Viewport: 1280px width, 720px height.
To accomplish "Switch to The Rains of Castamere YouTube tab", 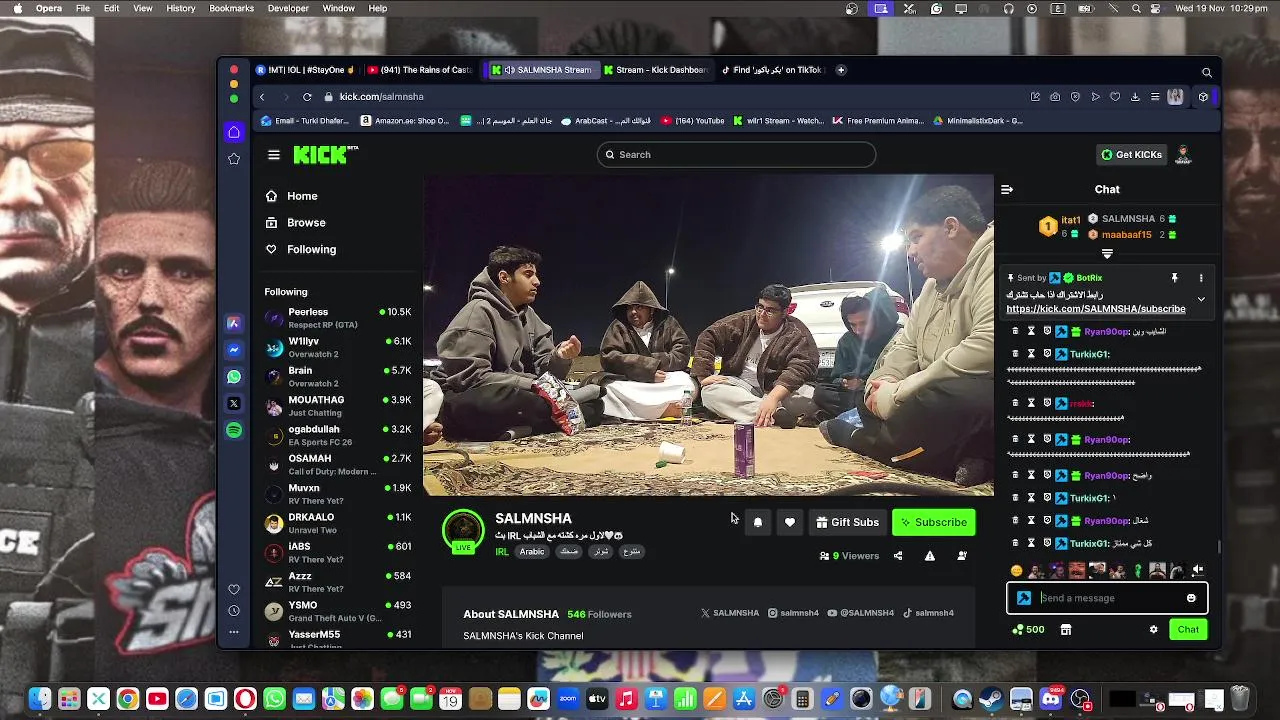I will 420,70.
